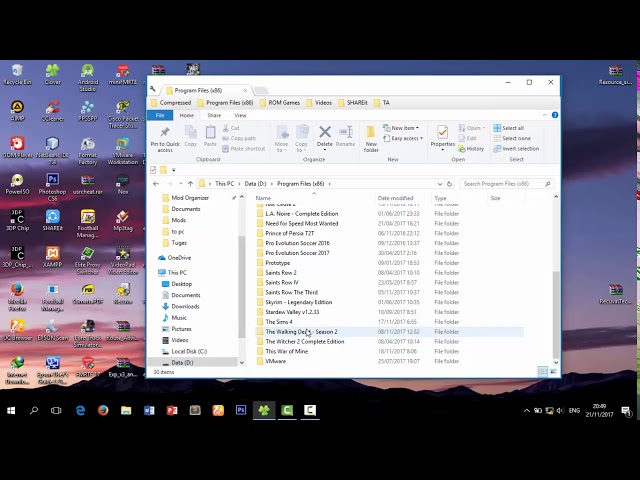Image resolution: width=640 pixels, height=480 pixels.
Task: Open Clover desktop icon
Action: pyautogui.click(x=52, y=74)
